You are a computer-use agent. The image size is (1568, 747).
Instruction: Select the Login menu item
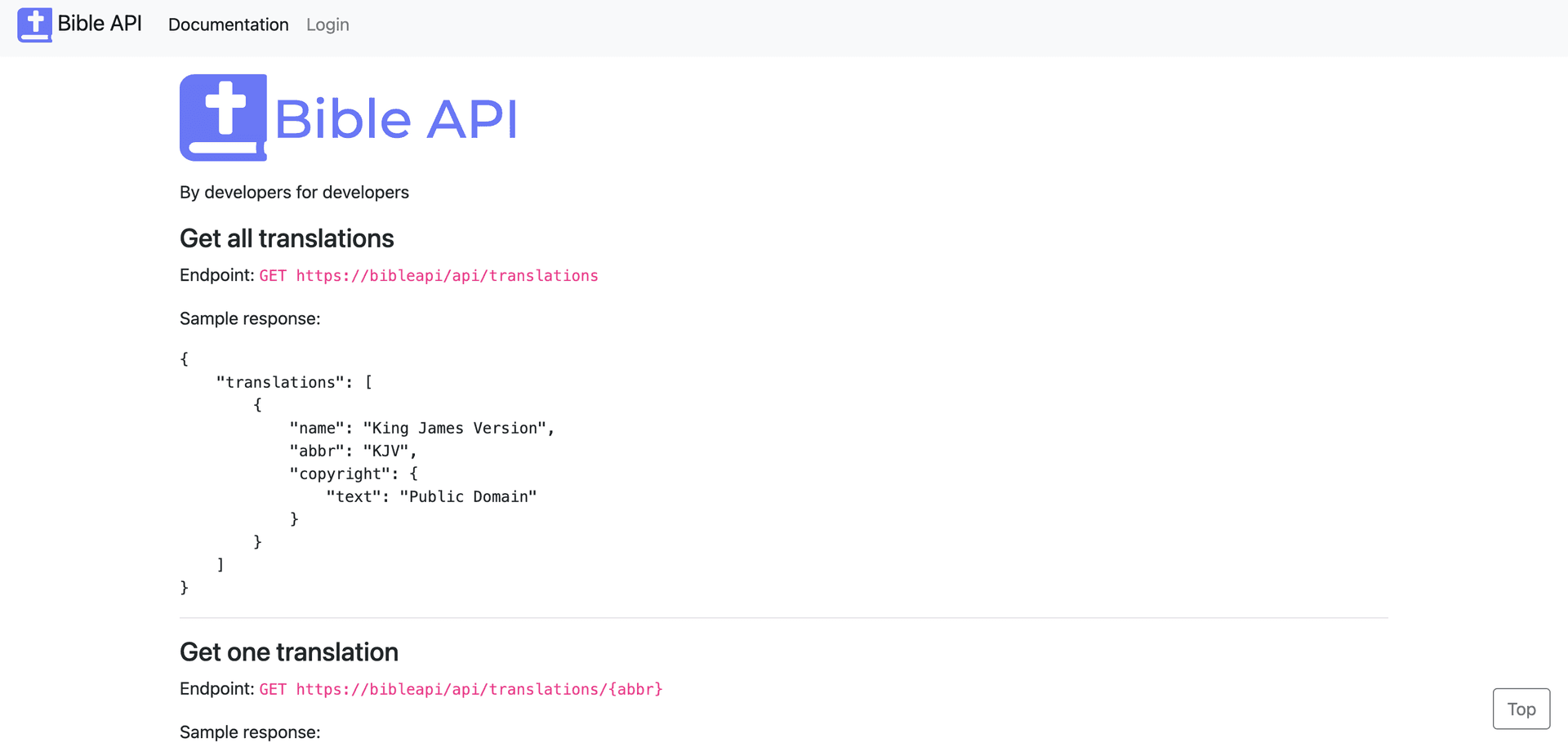click(x=327, y=24)
